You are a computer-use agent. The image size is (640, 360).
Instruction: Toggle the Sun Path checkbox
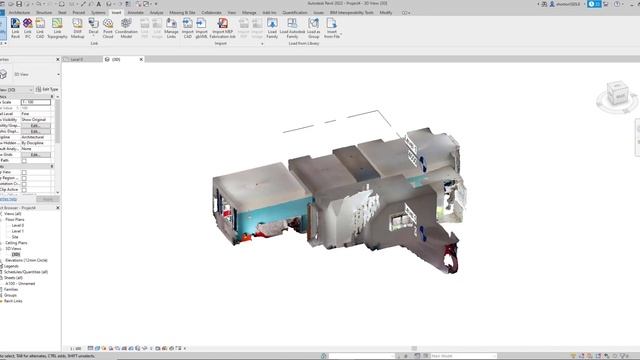coord(24,161)
